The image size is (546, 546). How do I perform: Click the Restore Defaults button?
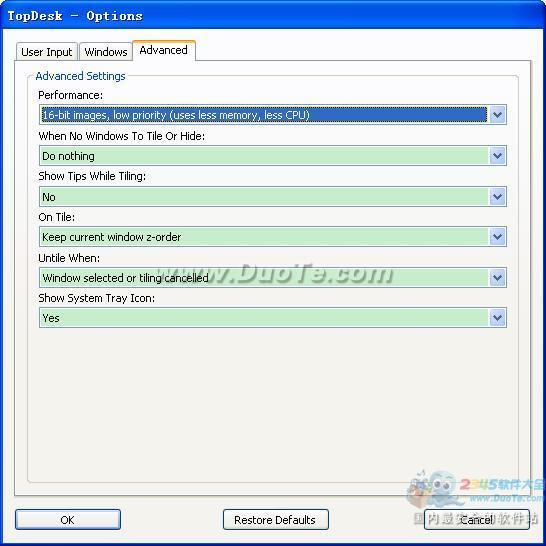(275, 520)
